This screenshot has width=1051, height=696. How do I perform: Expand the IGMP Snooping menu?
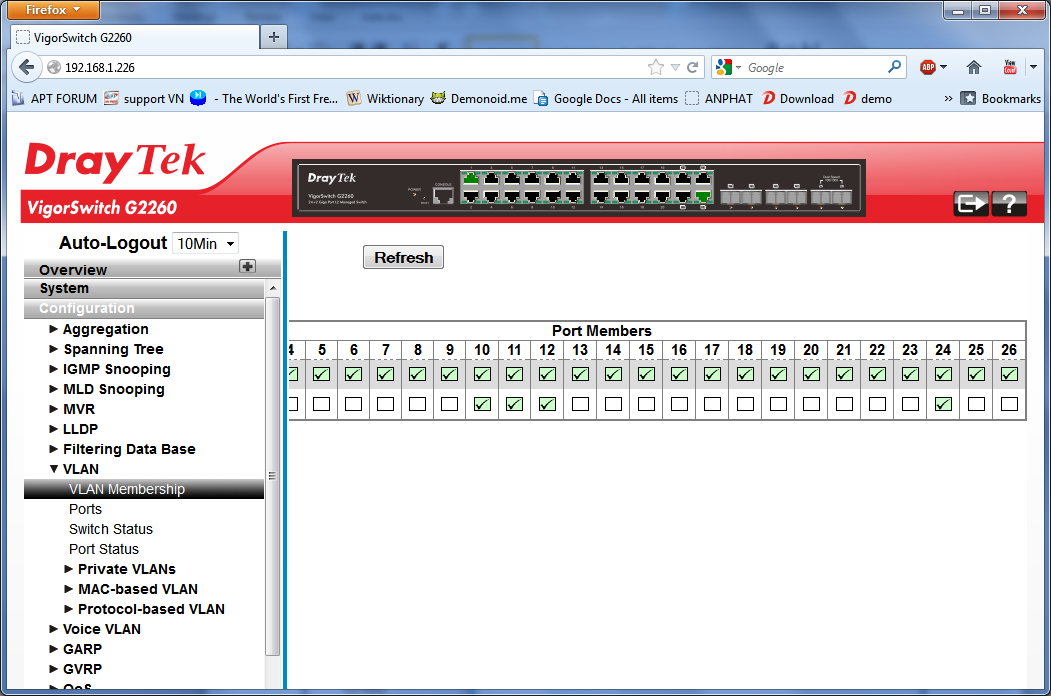pyautogui.click(x=110, y=369)
